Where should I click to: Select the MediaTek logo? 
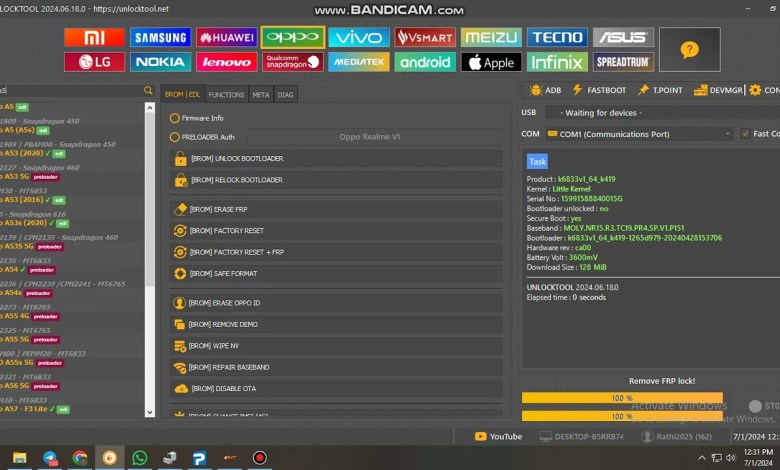[x=359, y=62]
